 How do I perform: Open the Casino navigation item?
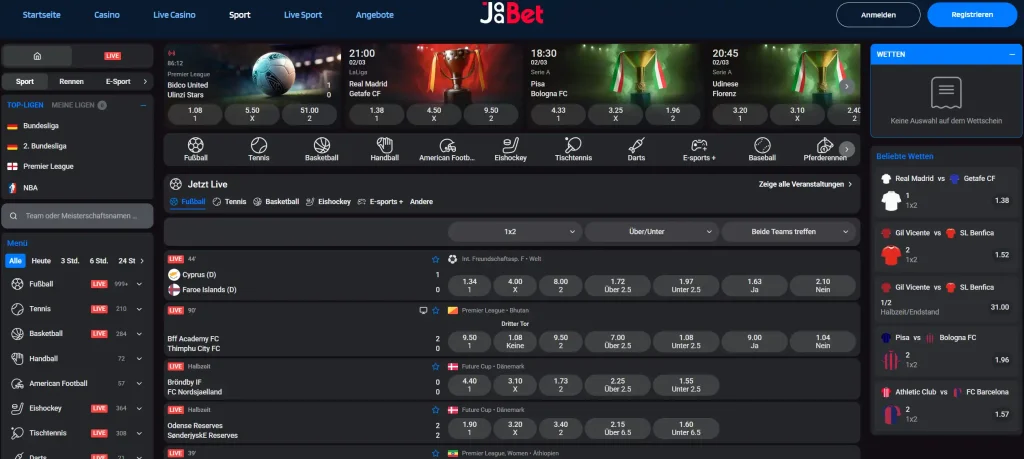click(x=107, y=15)
